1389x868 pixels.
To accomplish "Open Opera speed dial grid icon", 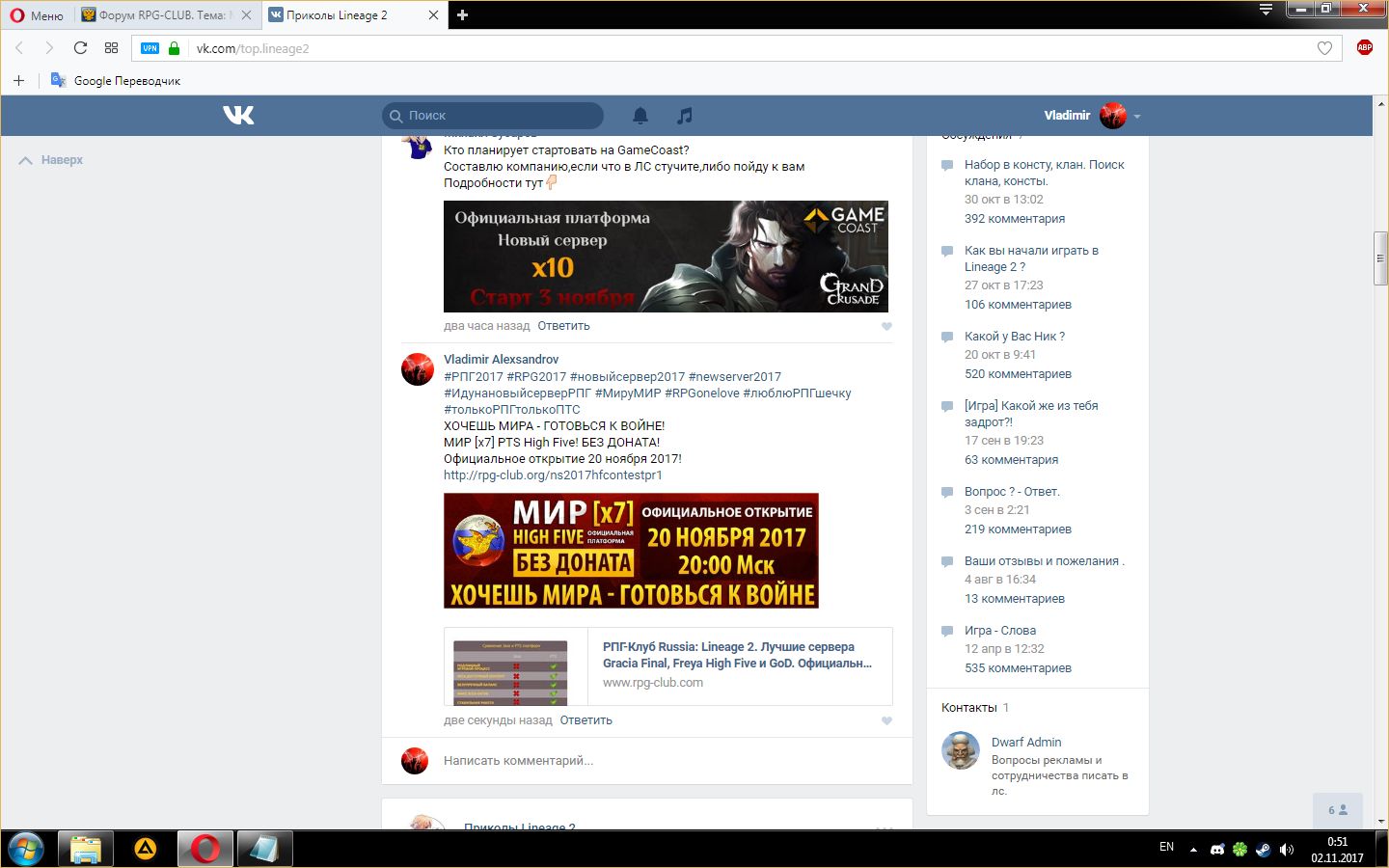I will tap(111, 48).
